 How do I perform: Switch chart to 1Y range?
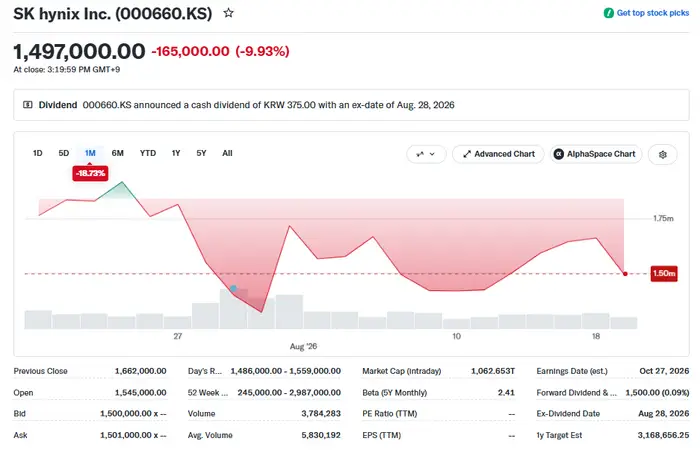pyautogui.click(x=176, y=153)
